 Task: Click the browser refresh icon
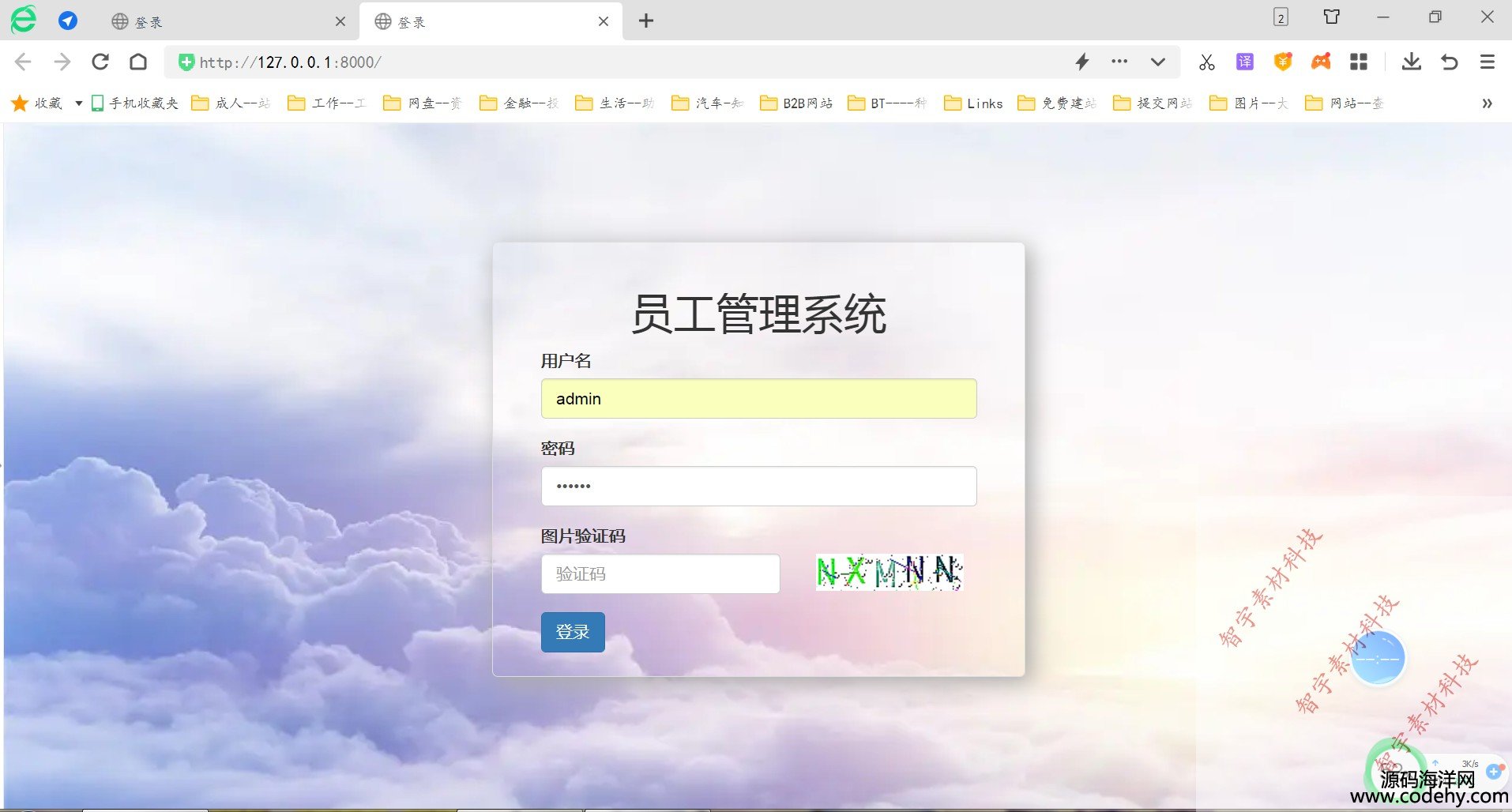100,62
